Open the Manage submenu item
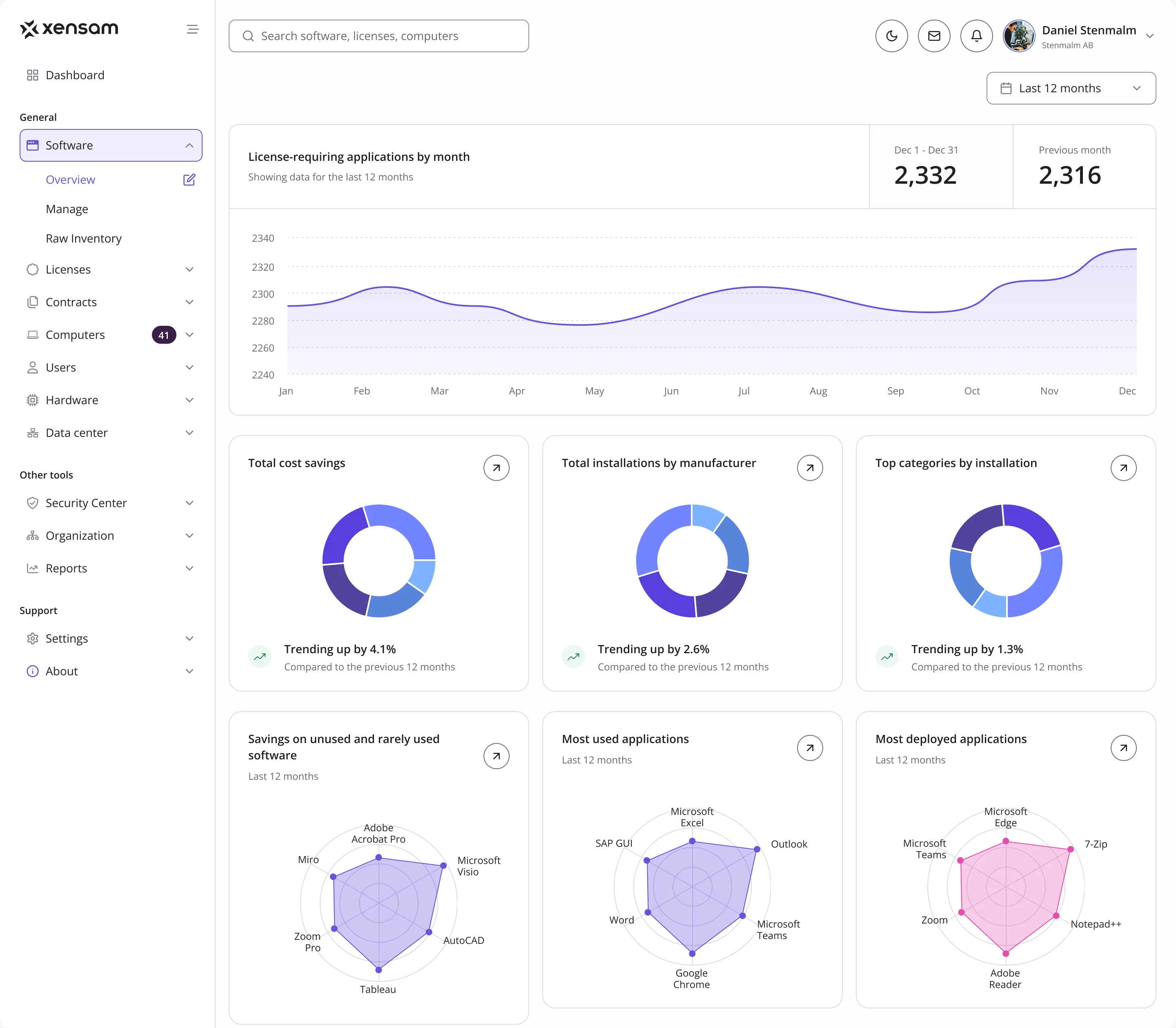 67,209
